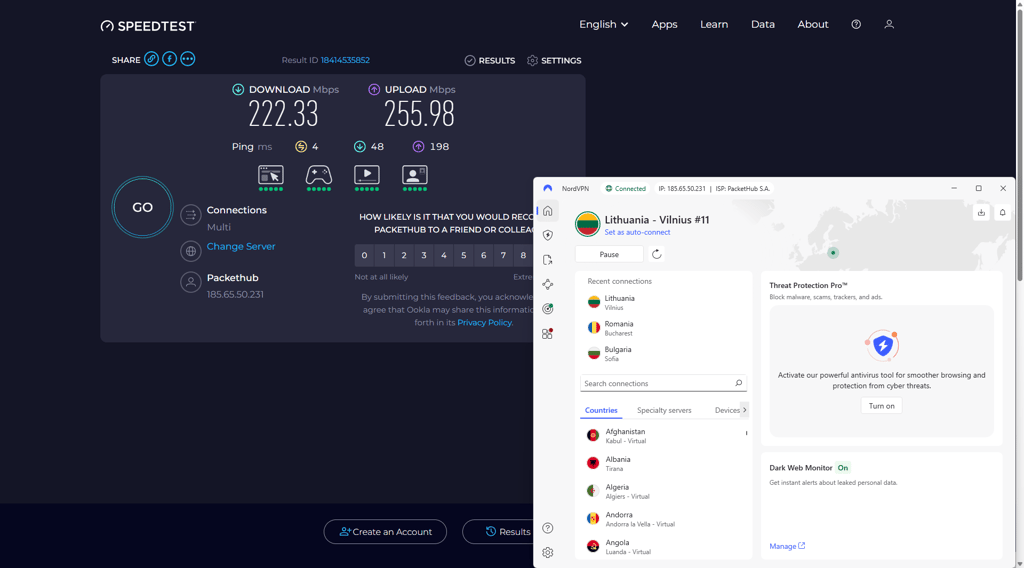The width and height of the screenshot is (1024, 568).
Task: Open more share options icon
Action: [187, 59]
